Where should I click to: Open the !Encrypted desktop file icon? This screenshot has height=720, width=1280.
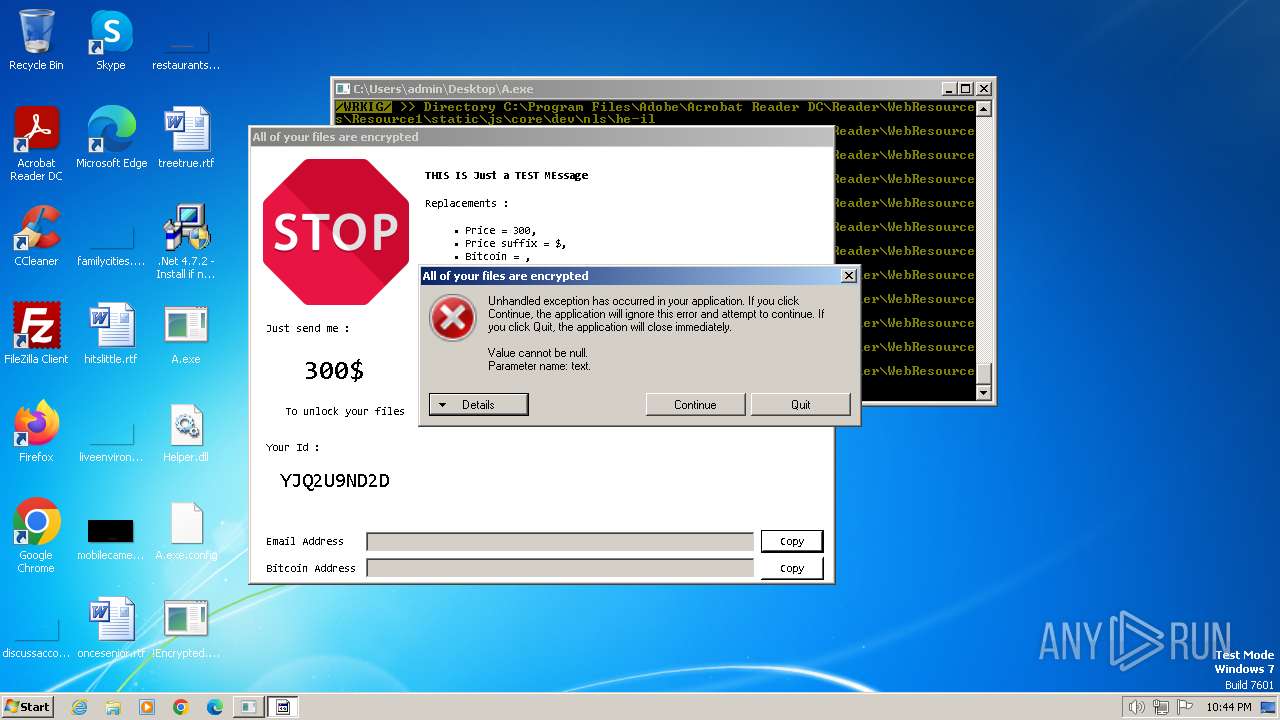point(186,628)
